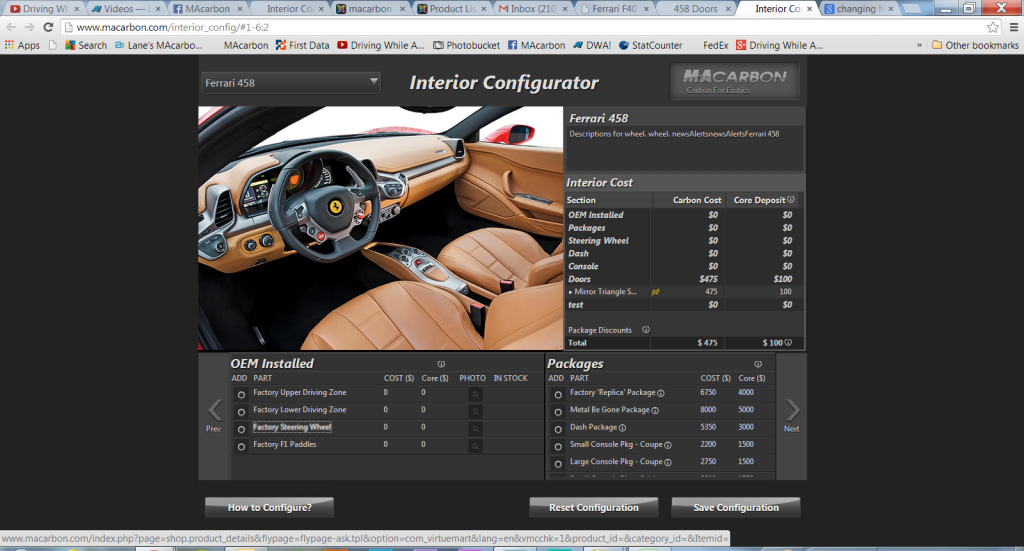This screenshot has height=551, width=1024.
Task: Switch to Ferrari F40 tab
Action: 614,8
